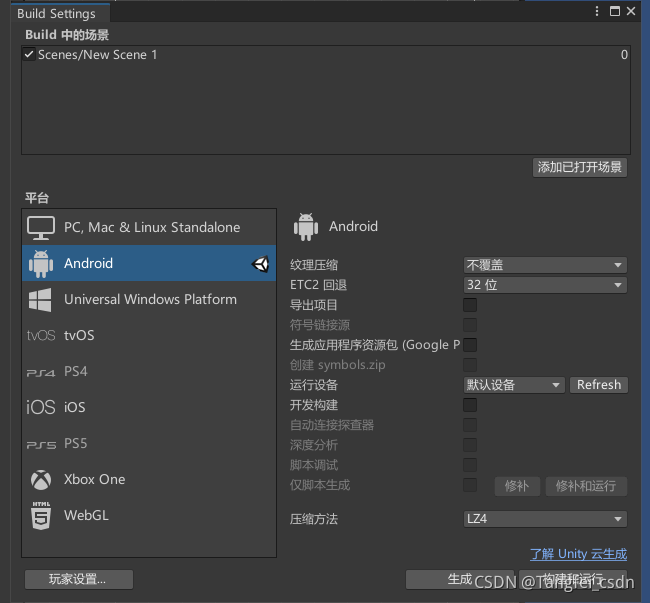Screen dimensions: 650x603
Task: Click the PC, Mac & Linux Standalone monitor icon
Action: click(41, 228)
